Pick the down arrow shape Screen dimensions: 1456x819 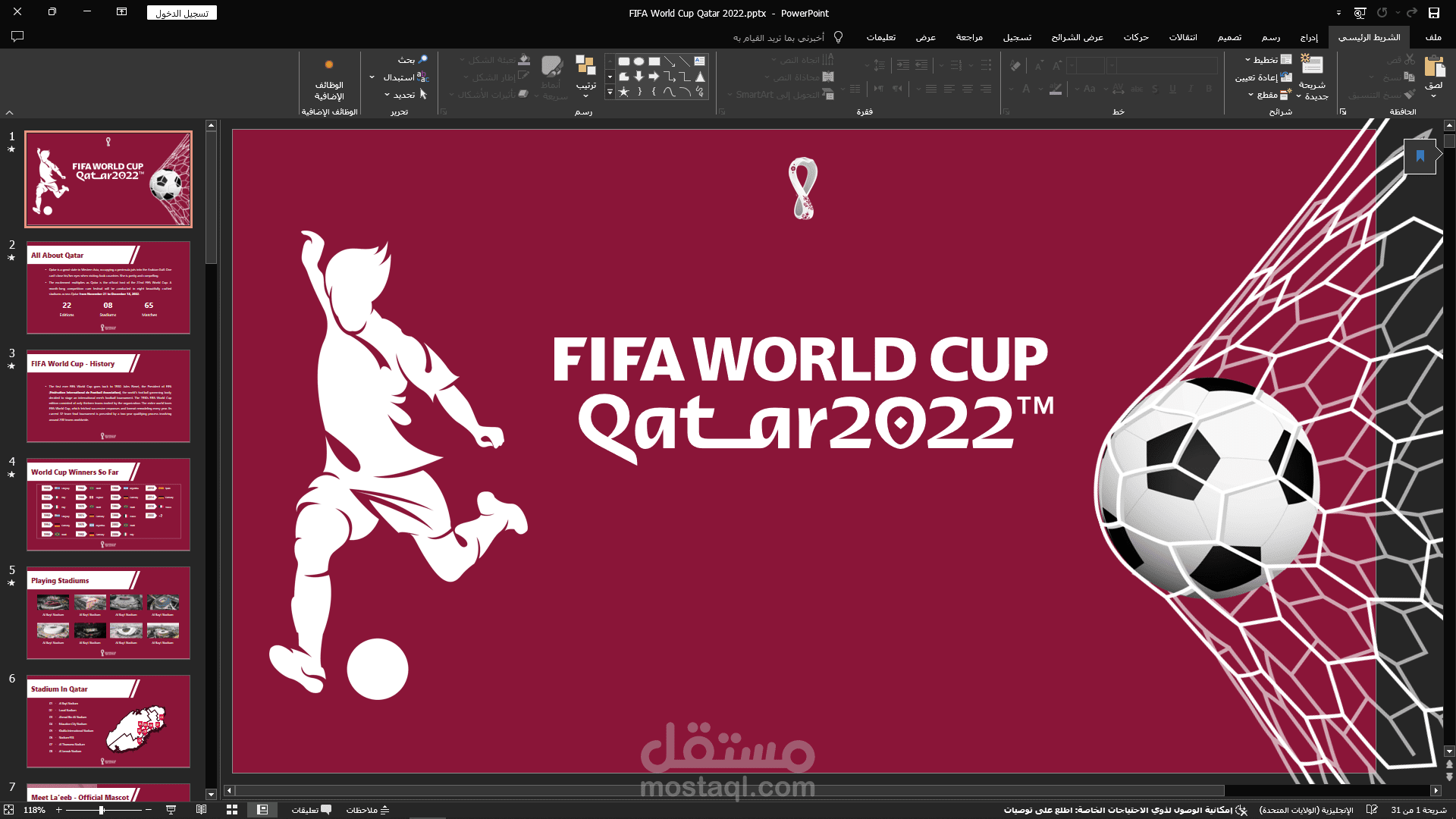[x=639, y=77]
